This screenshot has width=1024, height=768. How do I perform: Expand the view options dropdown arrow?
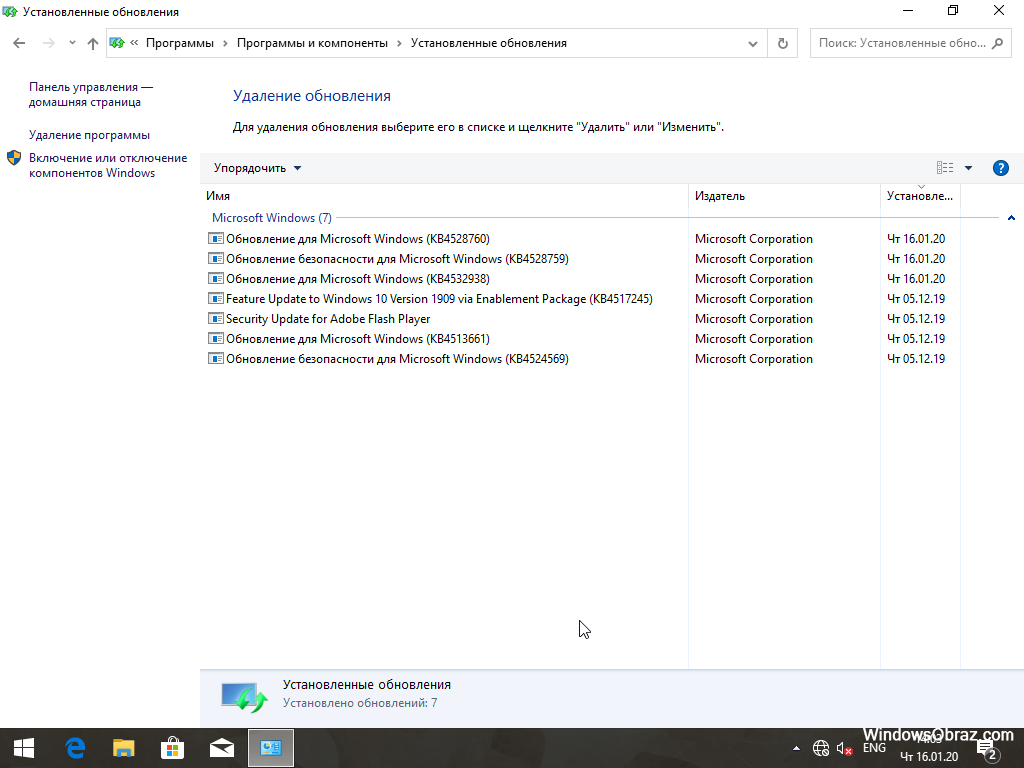[968, 168]
